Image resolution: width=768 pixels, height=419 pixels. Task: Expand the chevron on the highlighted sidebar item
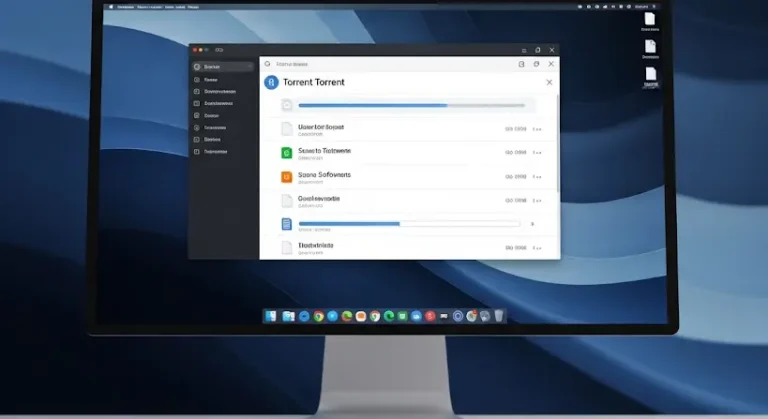click(249, 67)
